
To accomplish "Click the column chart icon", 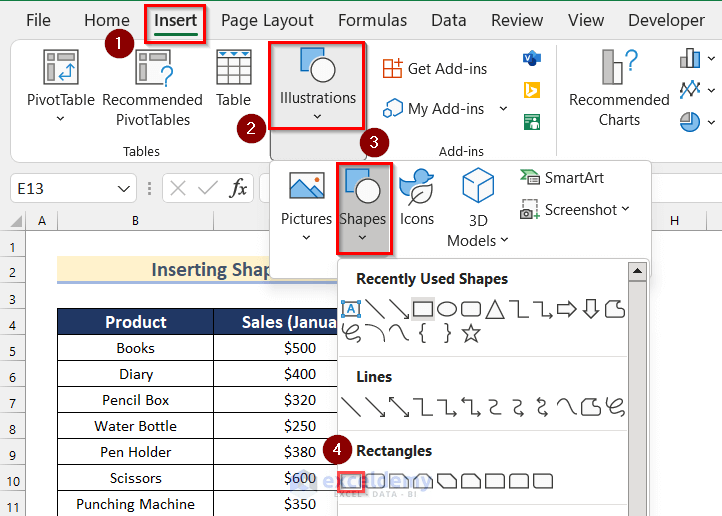I will [x=690, y=58].
